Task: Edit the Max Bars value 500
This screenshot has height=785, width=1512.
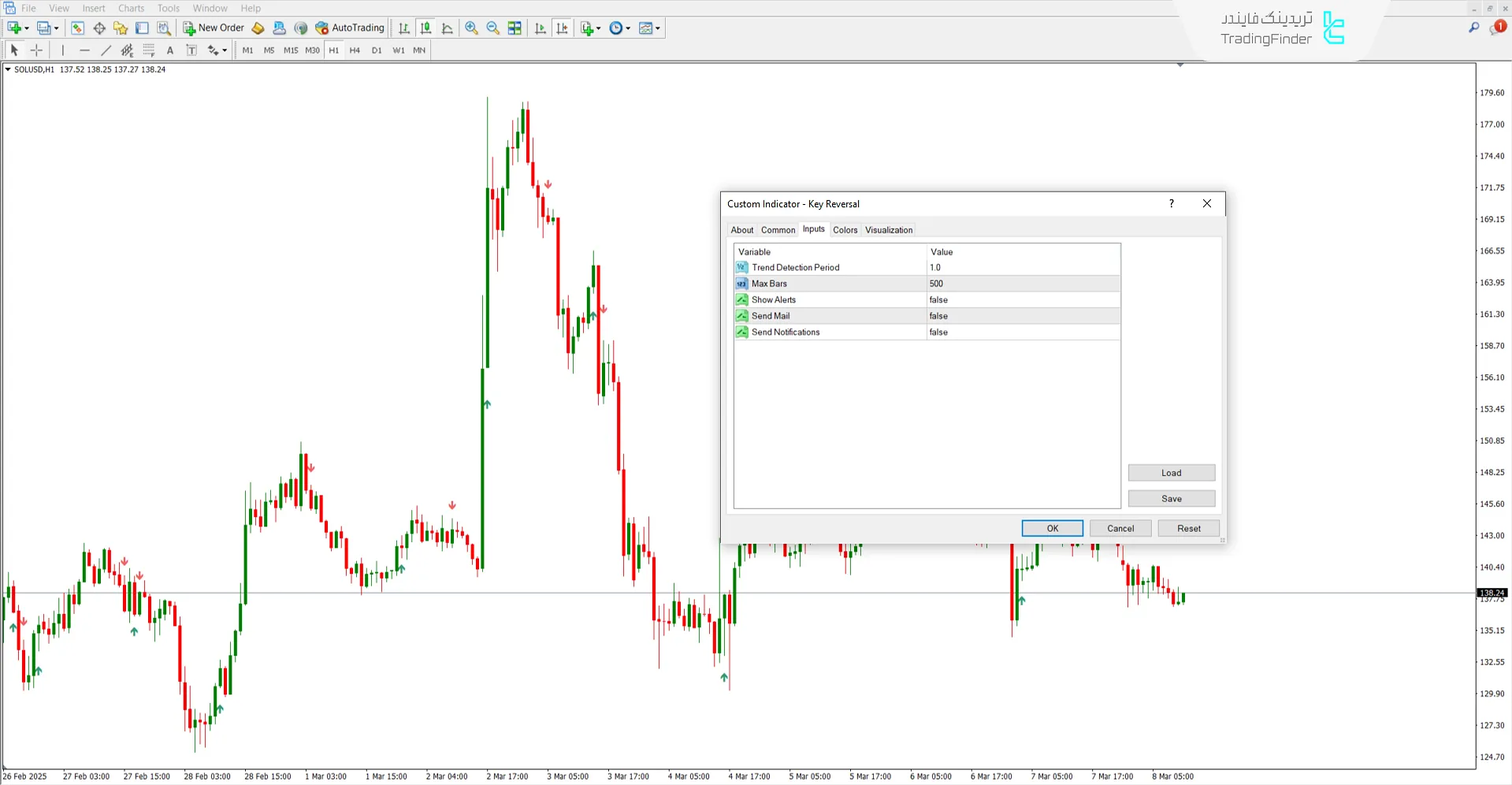Action: click(1022, 284)
